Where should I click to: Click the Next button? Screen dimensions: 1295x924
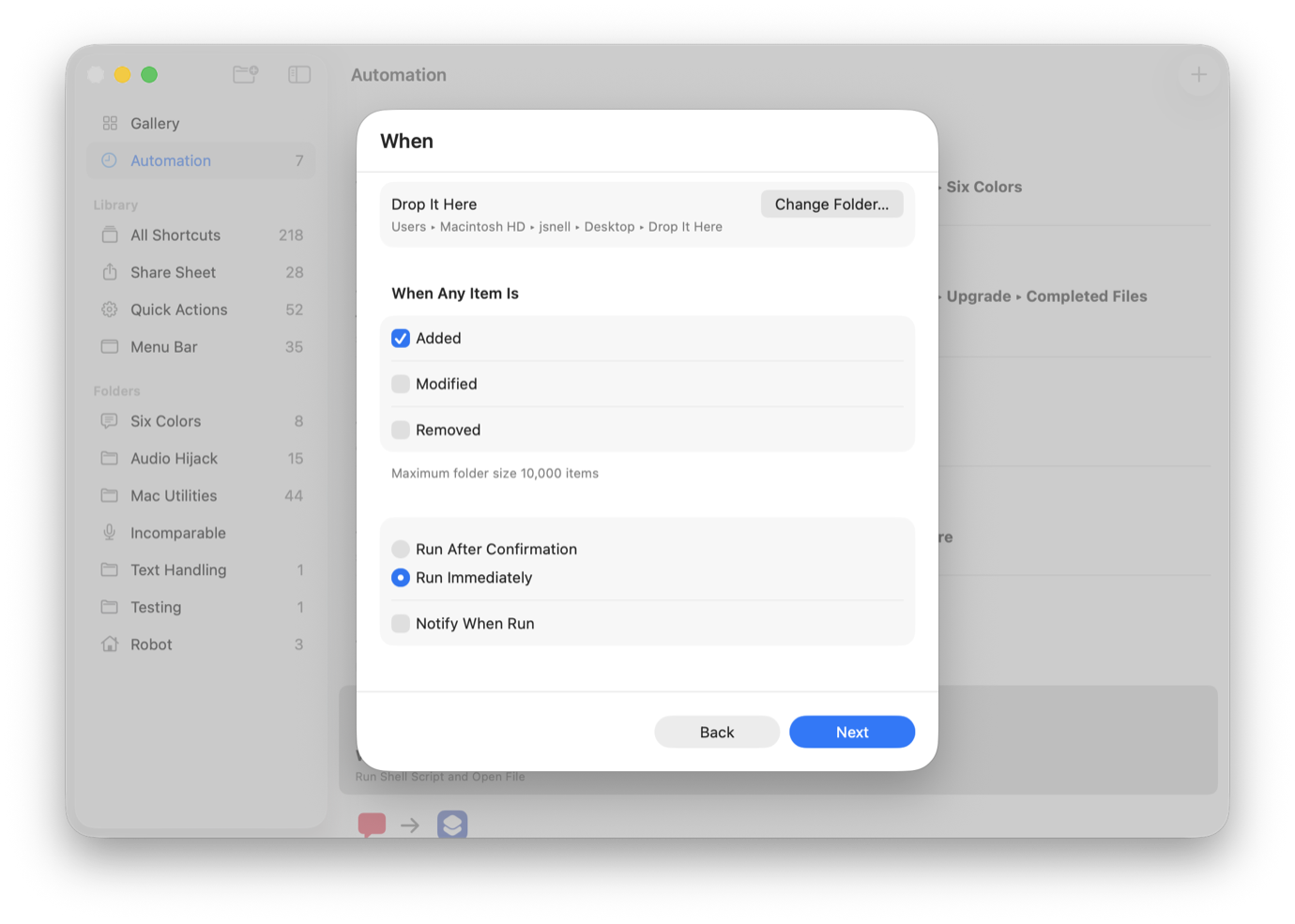pos(851,732)
